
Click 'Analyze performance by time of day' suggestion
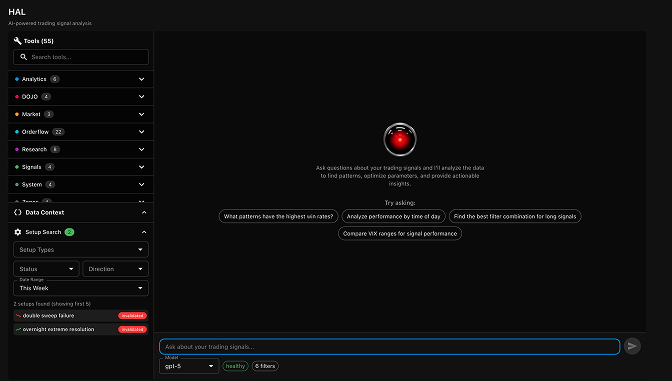click(x=393, y=216)
